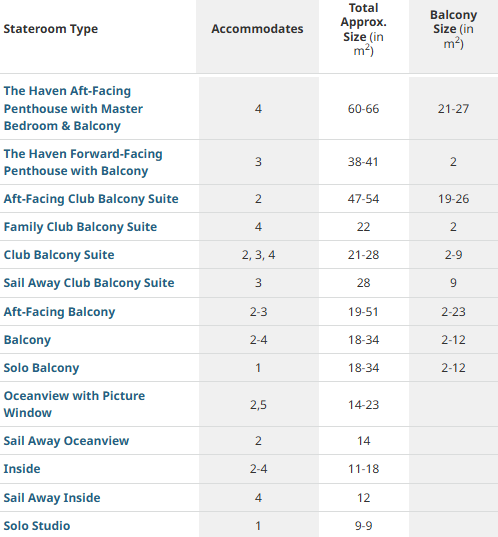This screenshot has height=537, width=498.
Task: Open The Haven Forward-Facing Penthouse with Balcony link
Action: pos(83,162)
